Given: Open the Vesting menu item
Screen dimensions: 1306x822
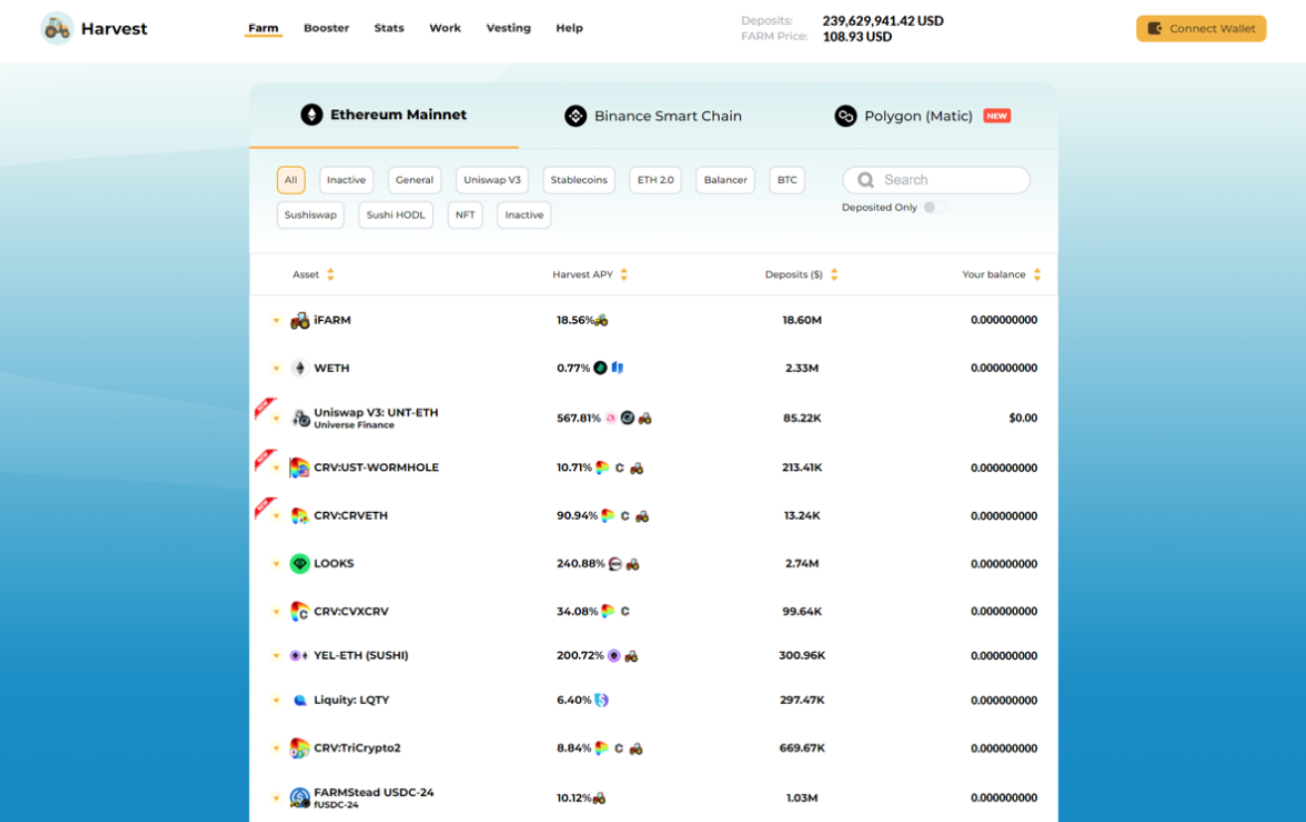Looking at the screenshot, I should 508,28.
